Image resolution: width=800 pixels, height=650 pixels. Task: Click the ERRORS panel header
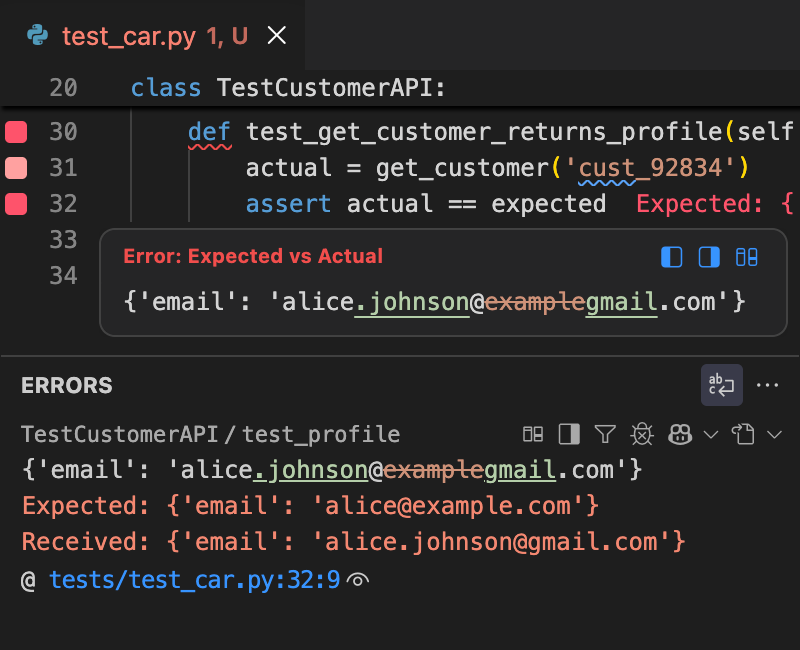(67, 385)
